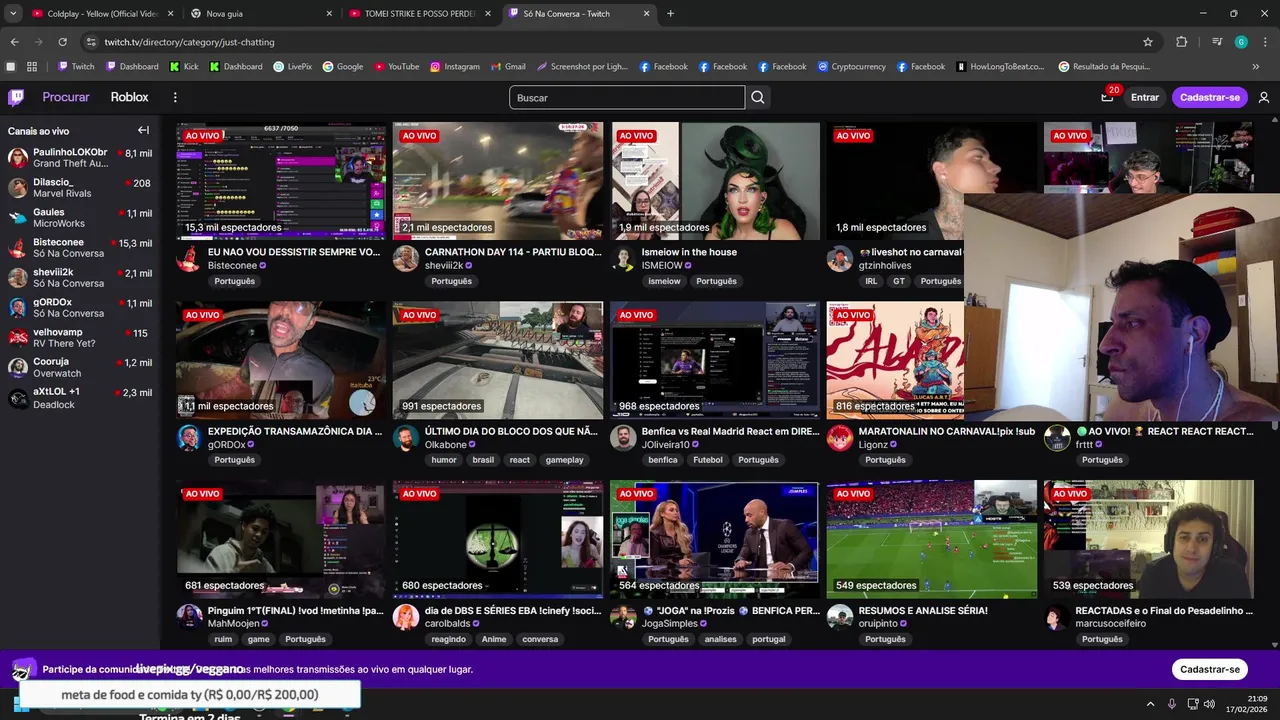Open the tab search dropdown arrow

[13, 14]
